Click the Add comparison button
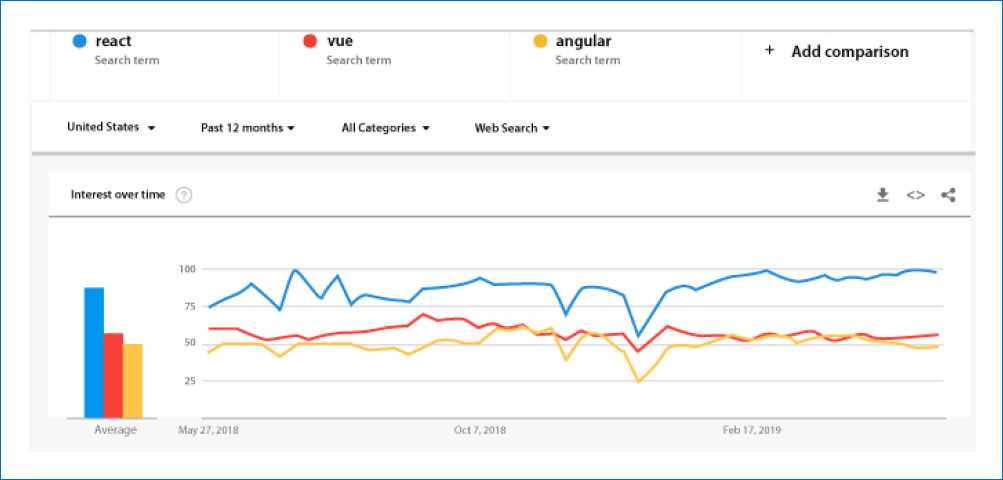 (x=849, y=52)
